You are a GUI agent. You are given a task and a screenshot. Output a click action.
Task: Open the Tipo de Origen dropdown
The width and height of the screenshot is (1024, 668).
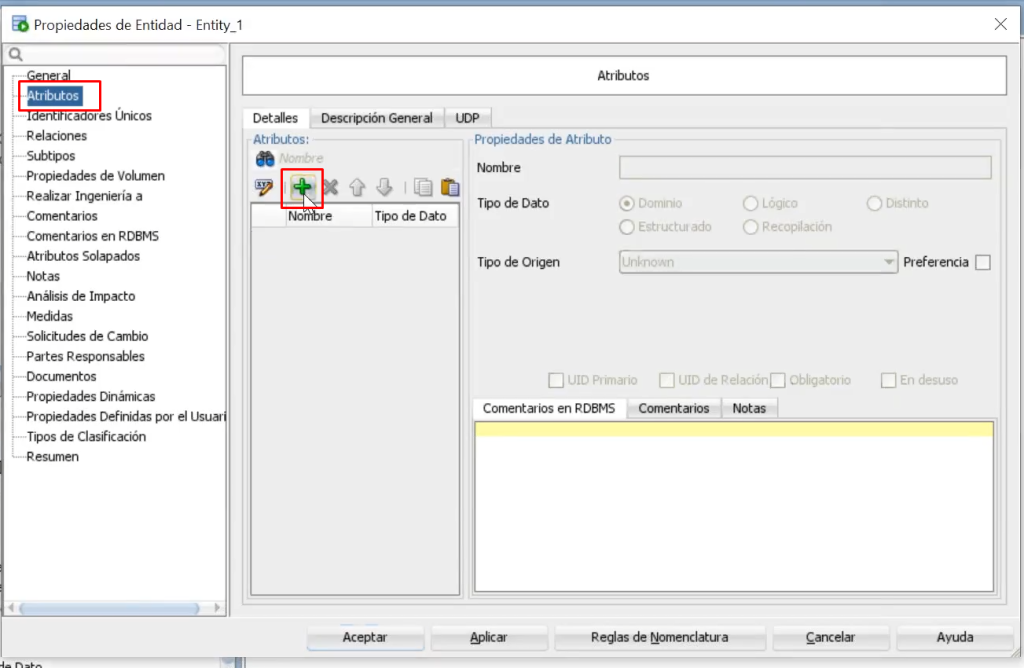pos(758,262)
